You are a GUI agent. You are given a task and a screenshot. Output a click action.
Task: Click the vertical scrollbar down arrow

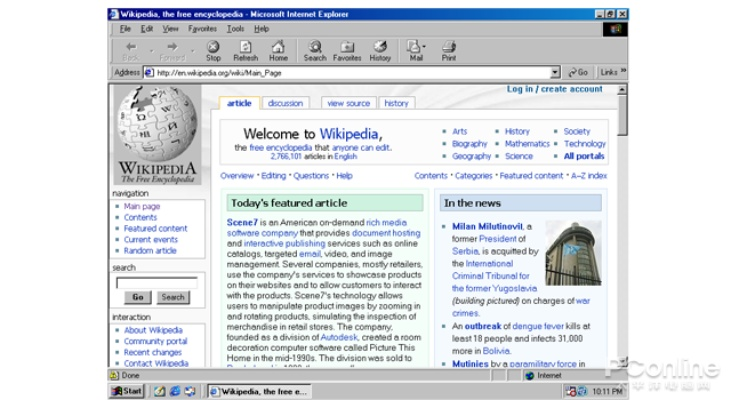point(623,361)
